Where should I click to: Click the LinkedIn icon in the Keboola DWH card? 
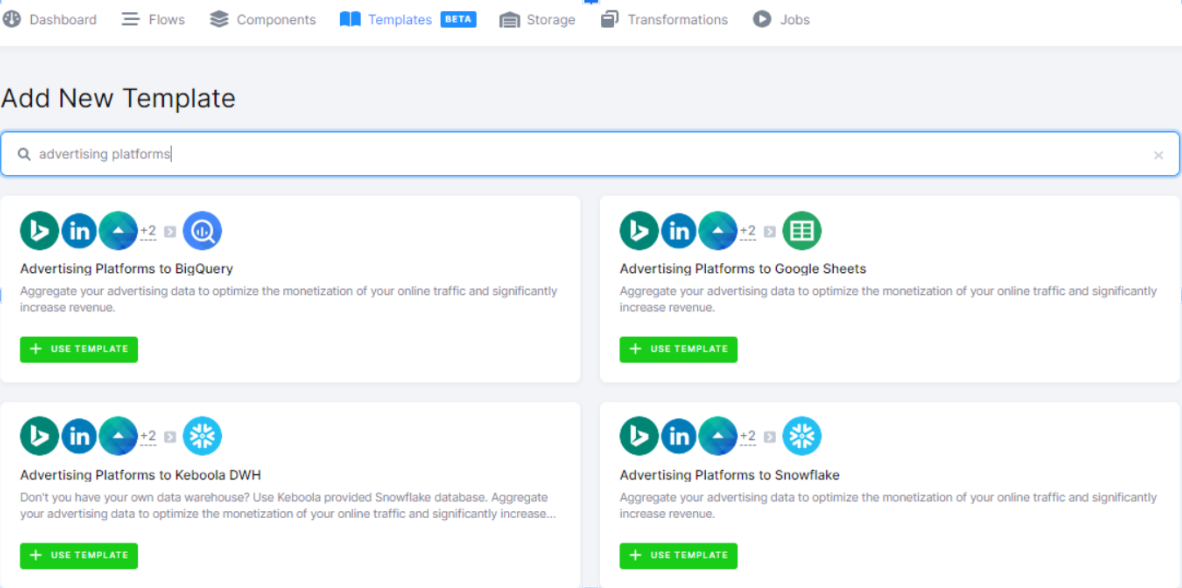tap(79, 437)
